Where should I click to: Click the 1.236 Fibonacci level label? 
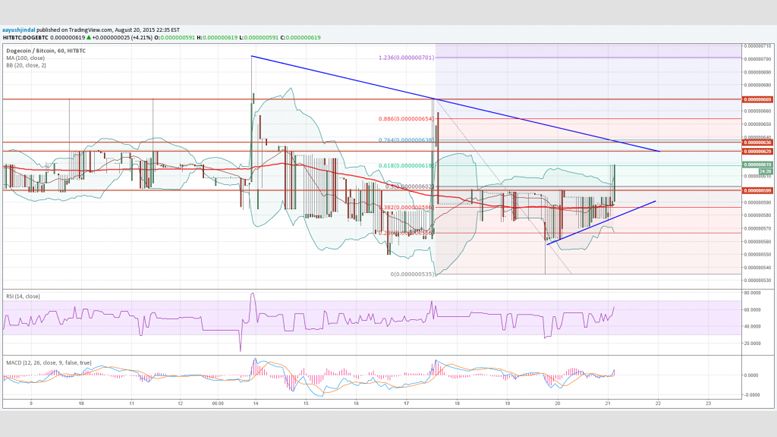[406, 57]
